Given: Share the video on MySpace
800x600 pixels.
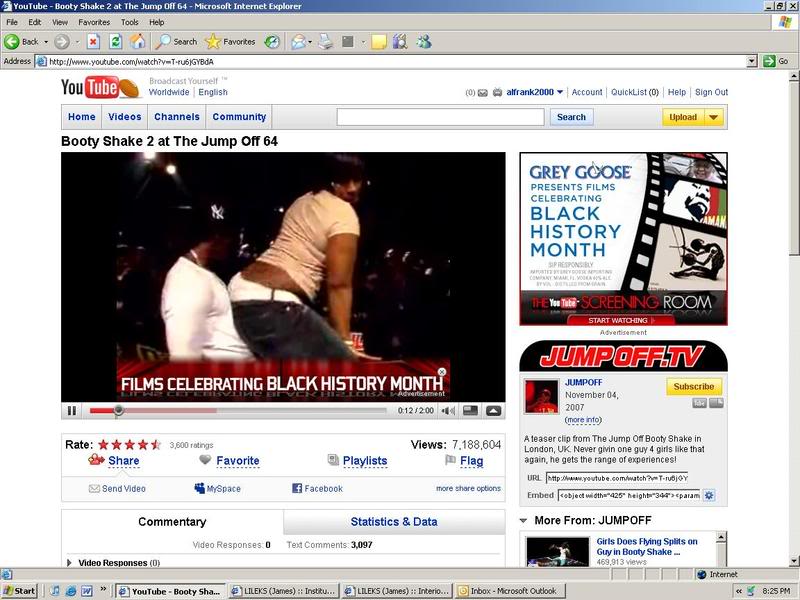Looking at the screenshot, I should (217, 488).
